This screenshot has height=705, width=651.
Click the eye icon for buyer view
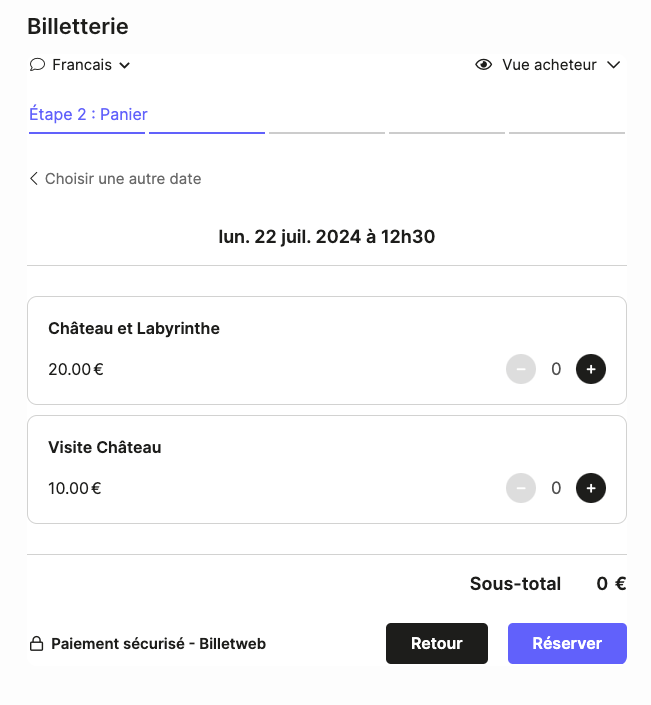[x=484, y=65]
